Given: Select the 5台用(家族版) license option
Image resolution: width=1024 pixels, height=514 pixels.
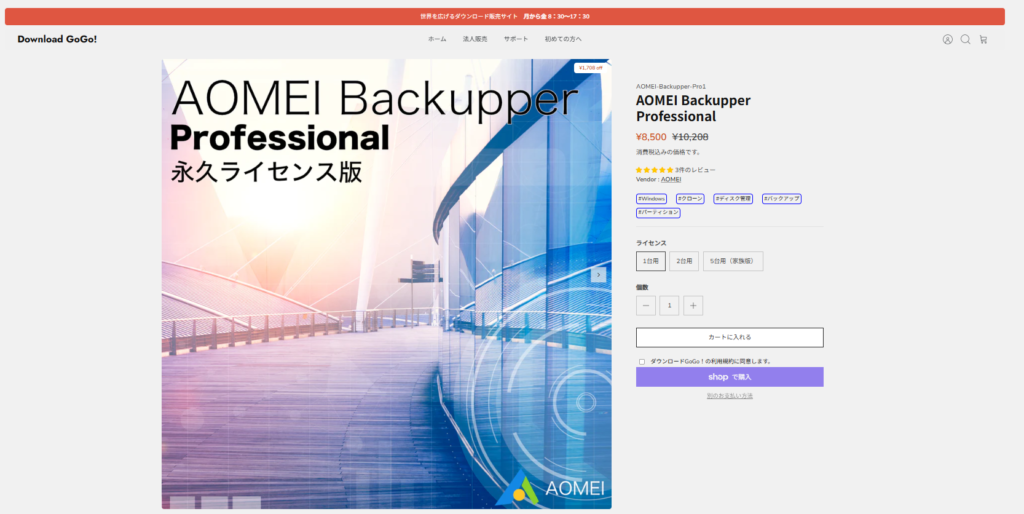Looking at the screenshot, I should [x=733, y=261].
